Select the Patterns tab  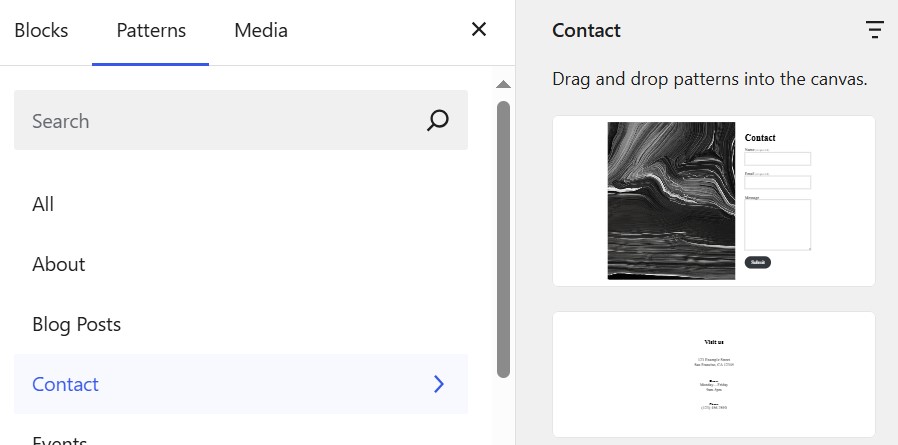pyautogui.click(x=151, y=30)
